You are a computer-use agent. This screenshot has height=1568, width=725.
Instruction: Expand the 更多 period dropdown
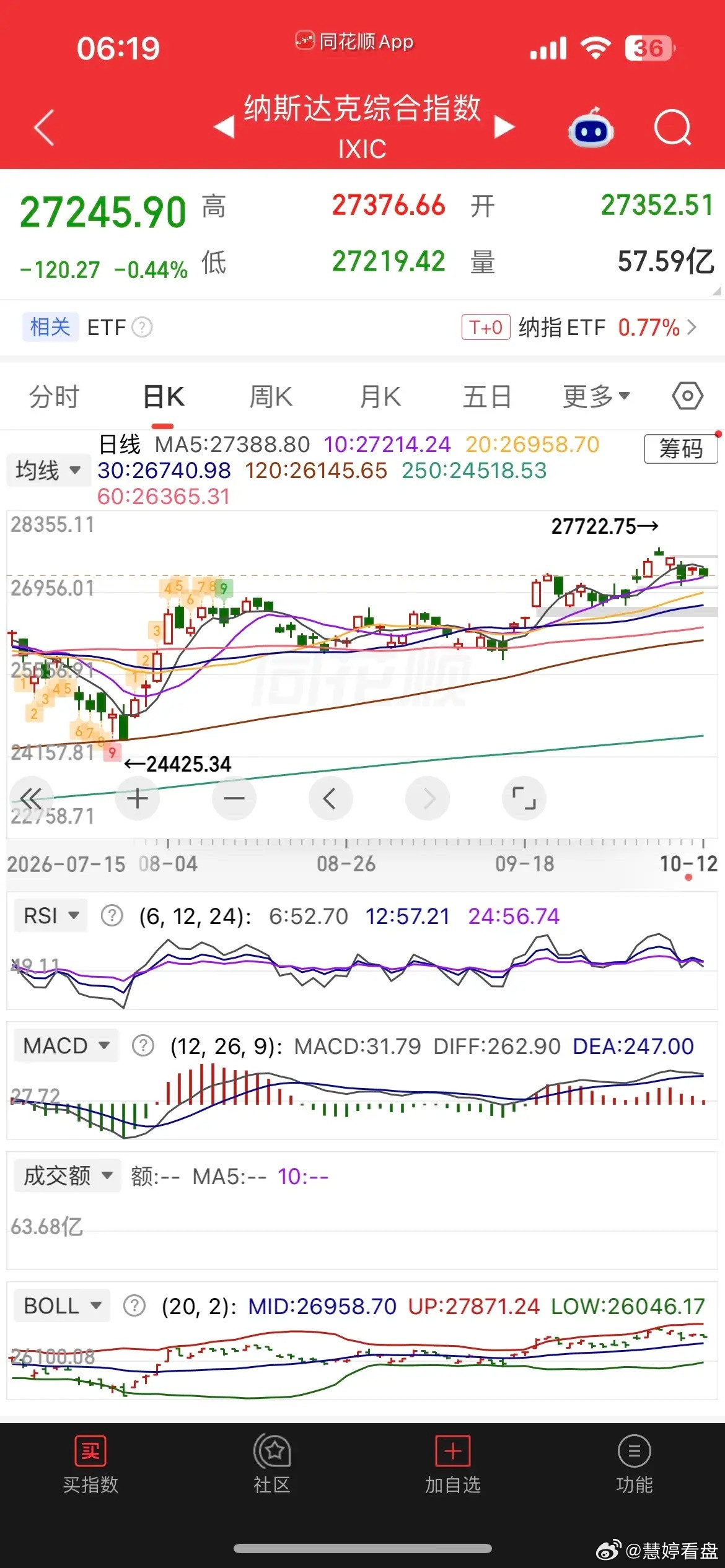click(x=596, y=396)
